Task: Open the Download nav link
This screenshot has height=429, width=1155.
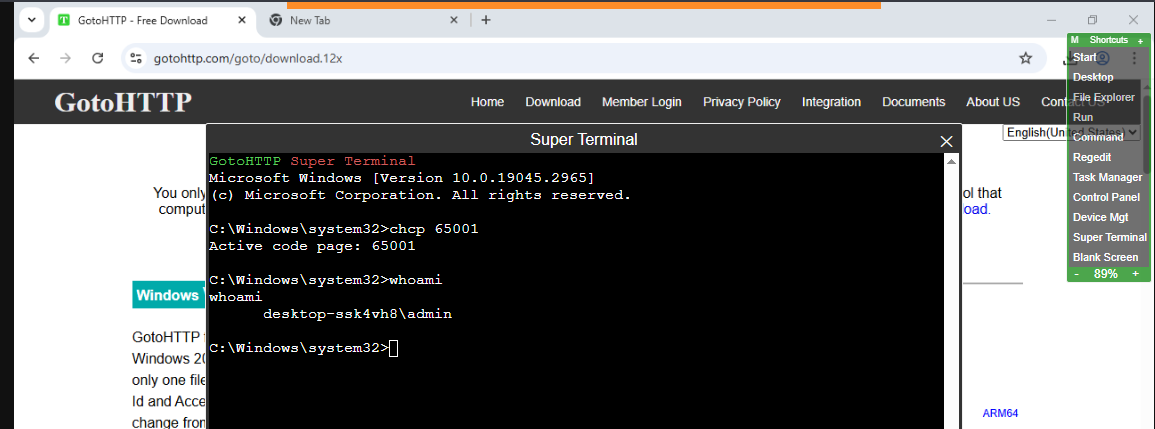Action: 553,102
